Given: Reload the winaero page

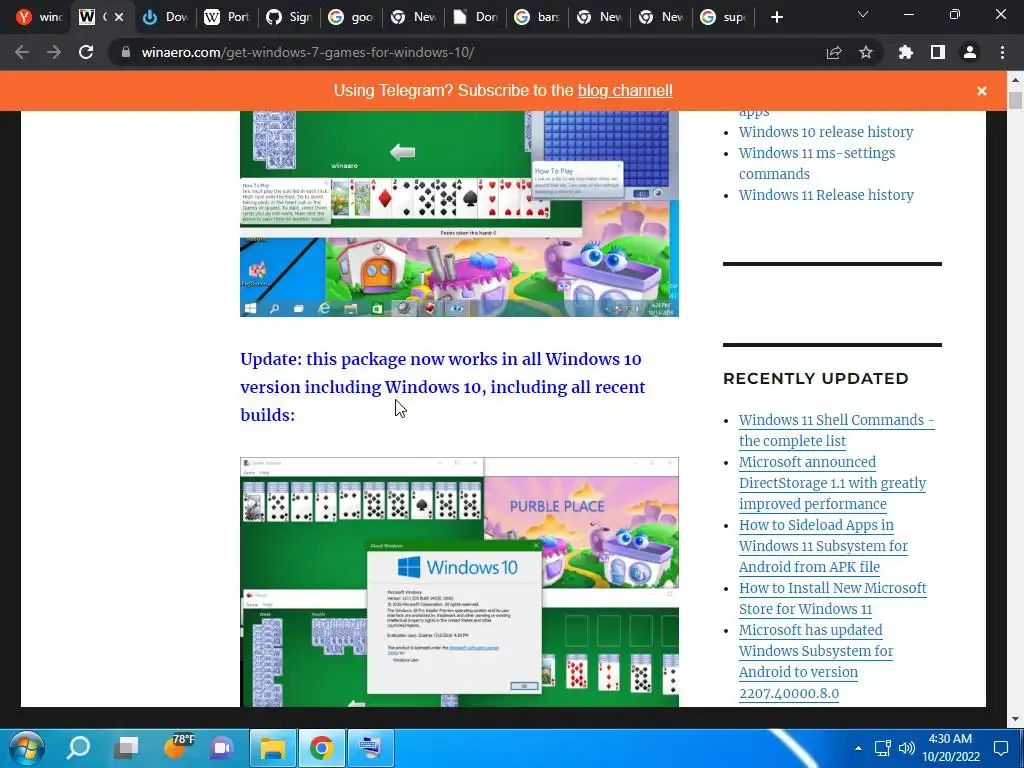Looking at the screenshot, I should pos(86,52).
